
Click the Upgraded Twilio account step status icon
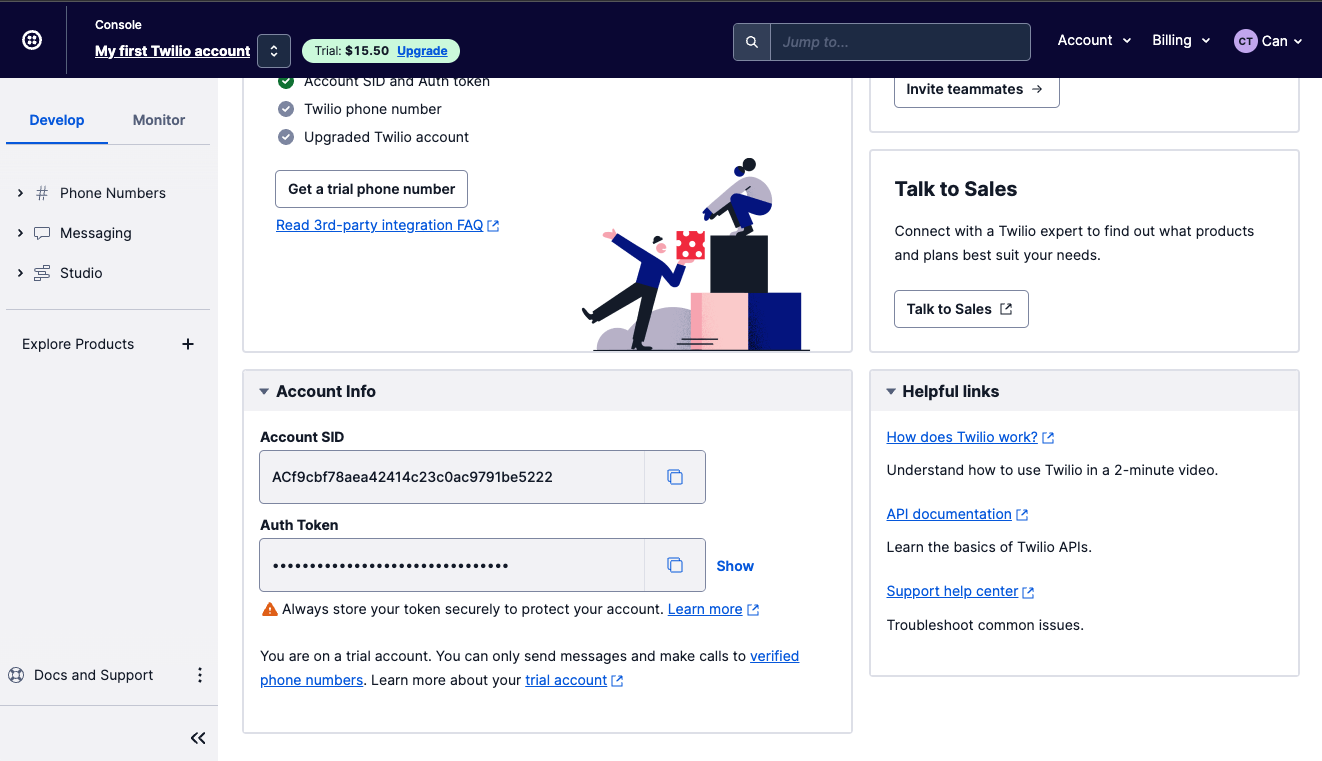(286, 137)
